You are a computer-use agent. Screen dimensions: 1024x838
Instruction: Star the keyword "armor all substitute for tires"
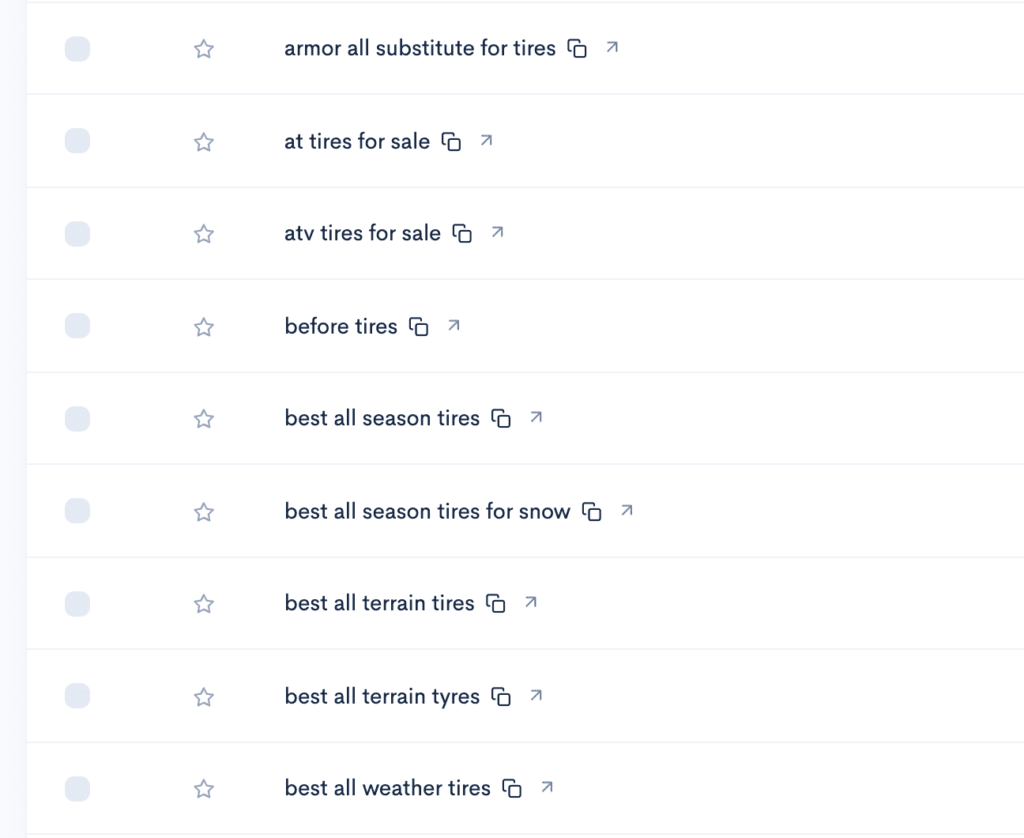coord(203,47)
